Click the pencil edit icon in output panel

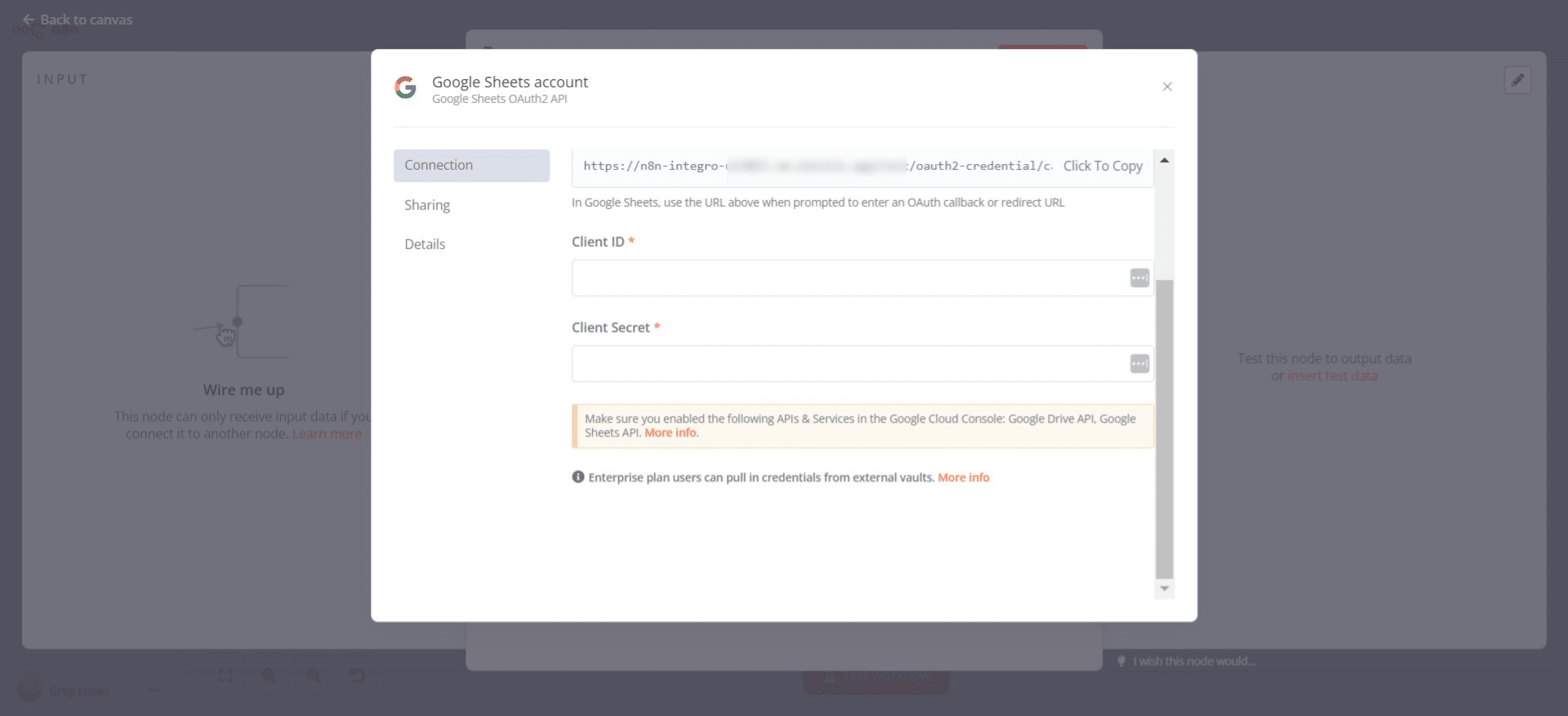[1517, 80]
